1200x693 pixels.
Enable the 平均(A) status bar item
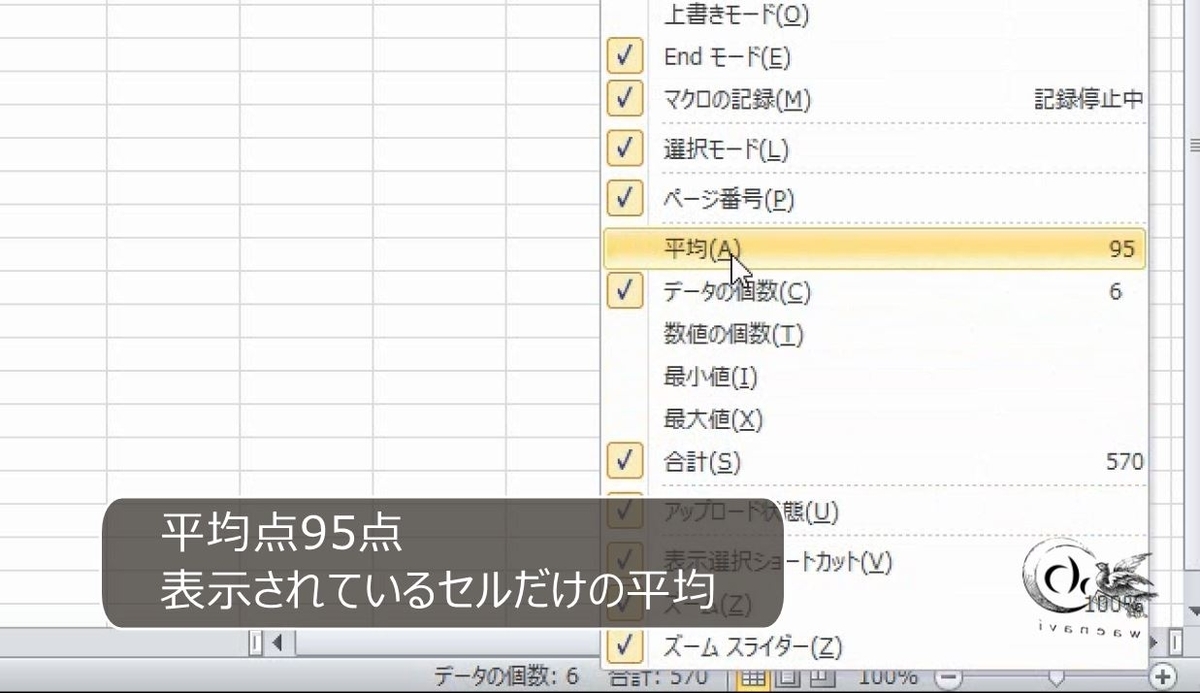[x=875, y=249]
